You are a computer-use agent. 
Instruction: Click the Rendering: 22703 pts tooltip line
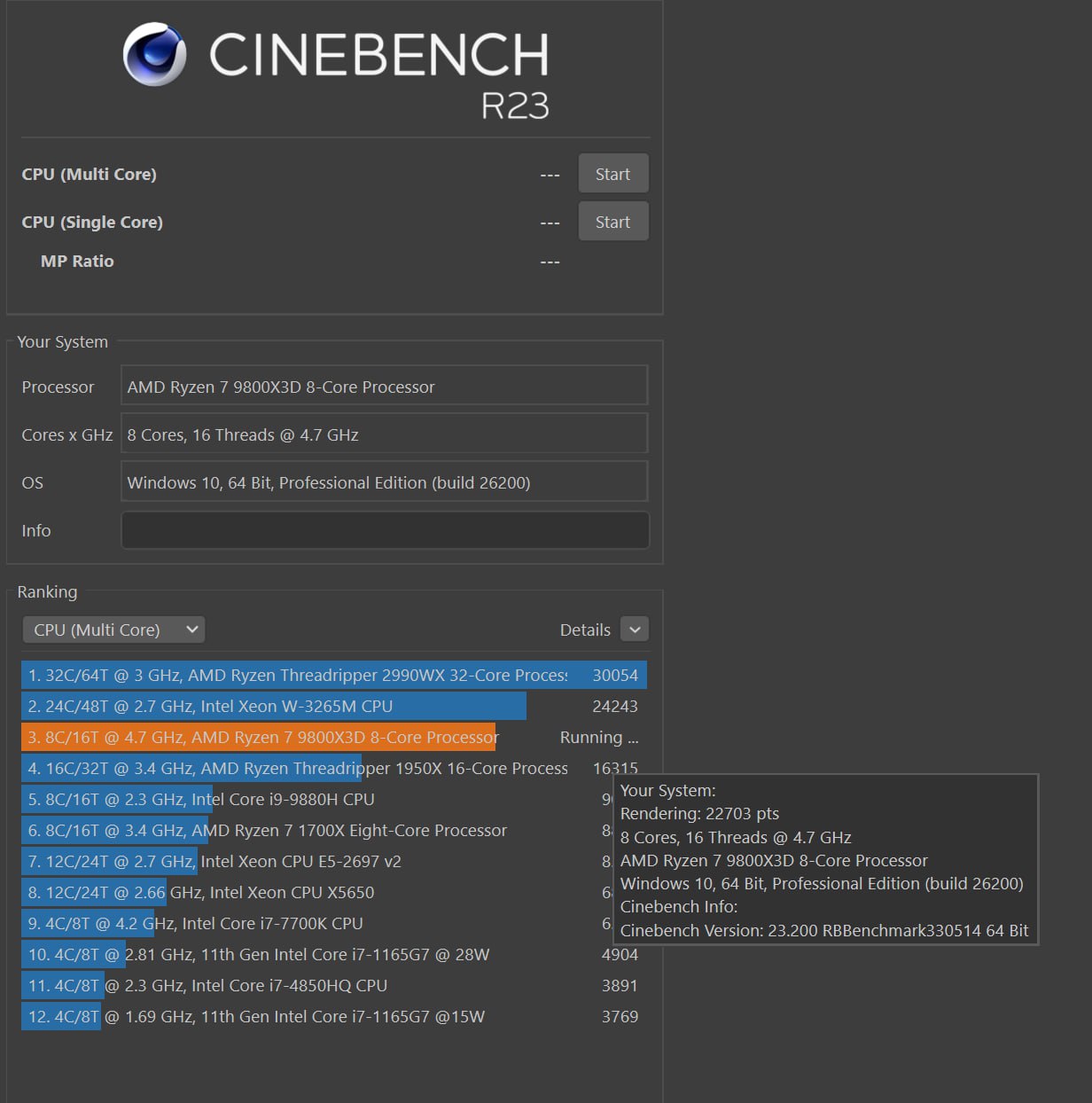tap(699, 813)
